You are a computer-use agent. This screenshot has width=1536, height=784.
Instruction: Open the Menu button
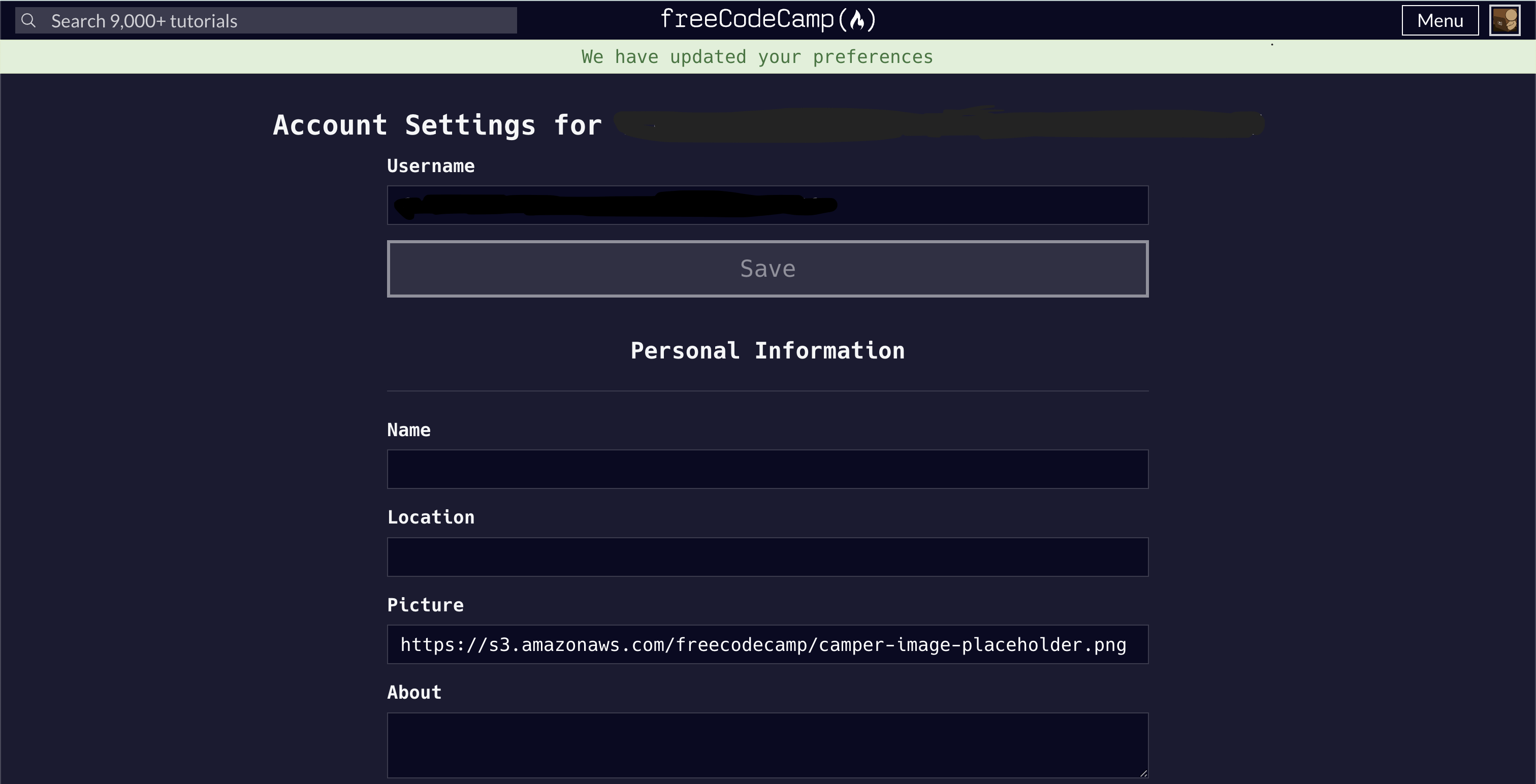click(x=1439, y=20)
